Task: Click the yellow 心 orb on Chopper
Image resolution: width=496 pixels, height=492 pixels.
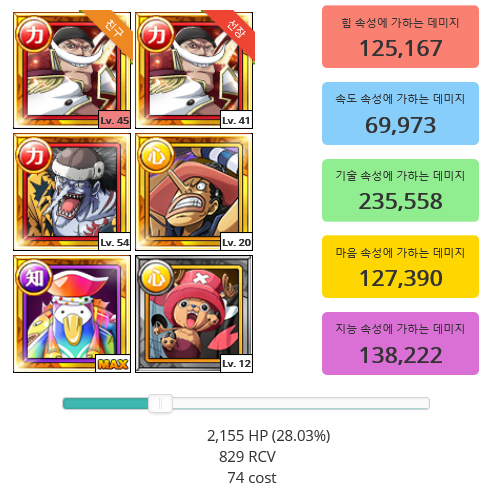Action: 156,277
